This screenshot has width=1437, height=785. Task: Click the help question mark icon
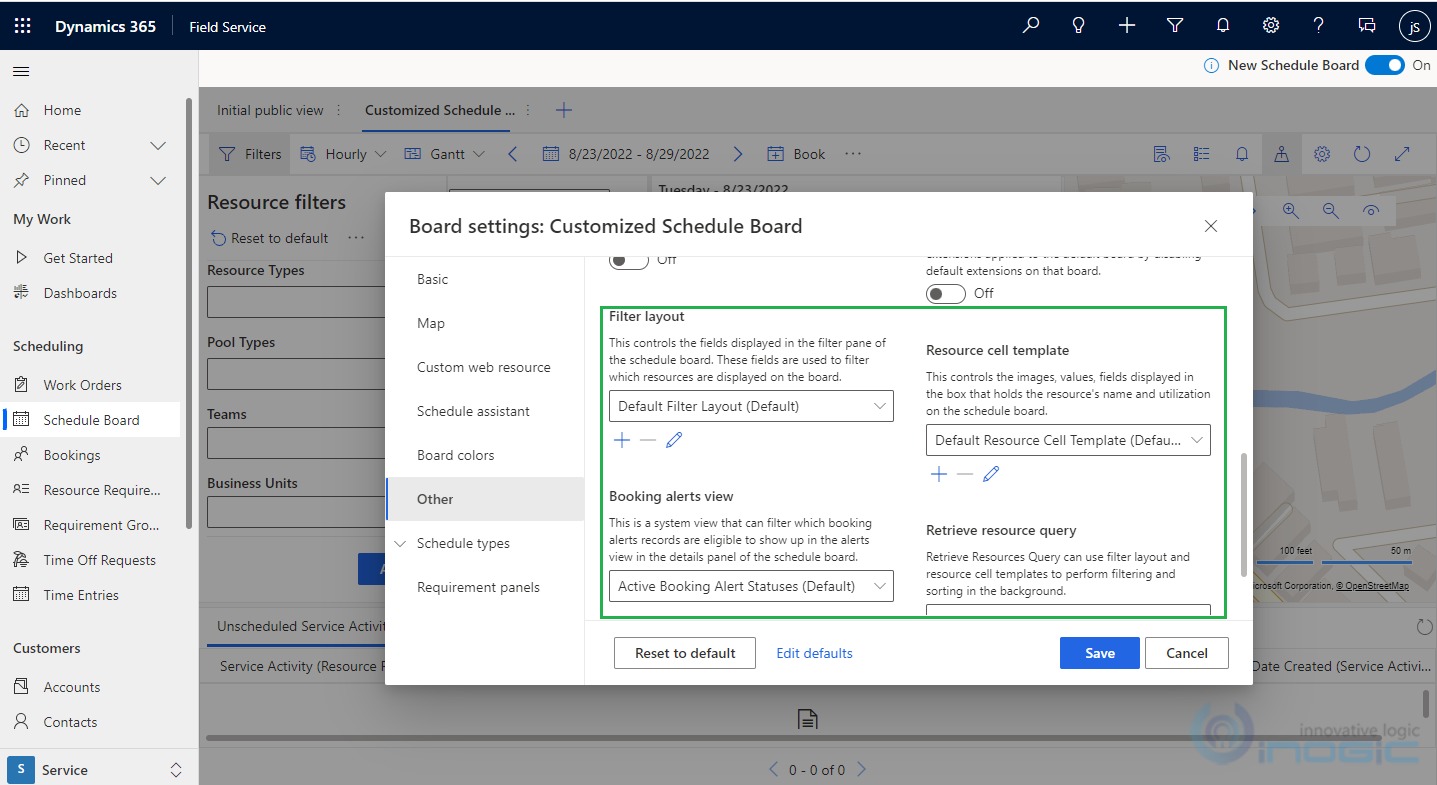point(1318,26)
